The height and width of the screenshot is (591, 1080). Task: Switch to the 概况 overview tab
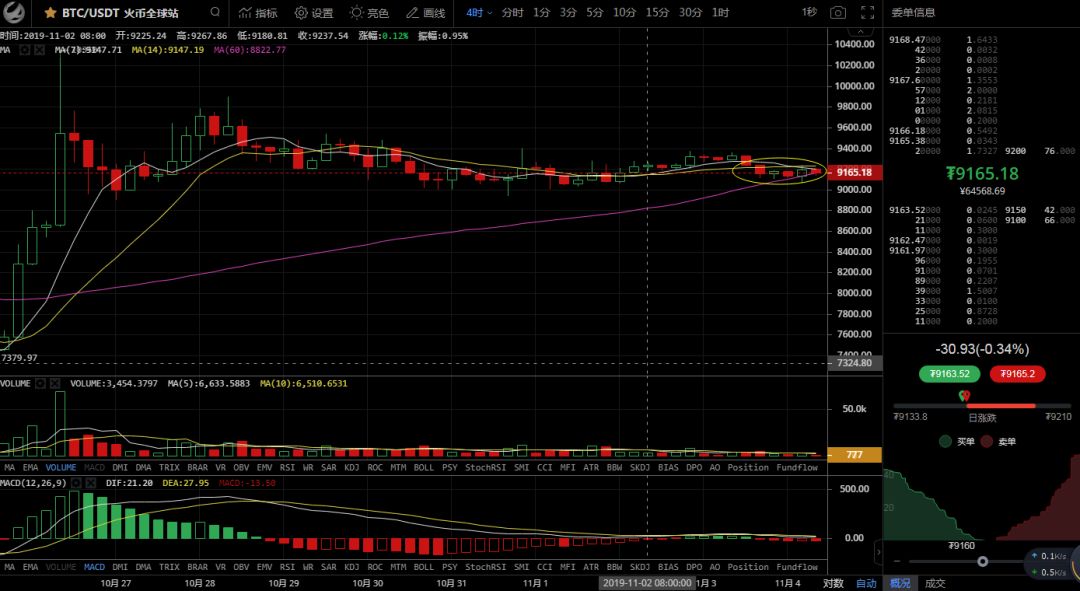pyautogui.click(x=900, y=583)
